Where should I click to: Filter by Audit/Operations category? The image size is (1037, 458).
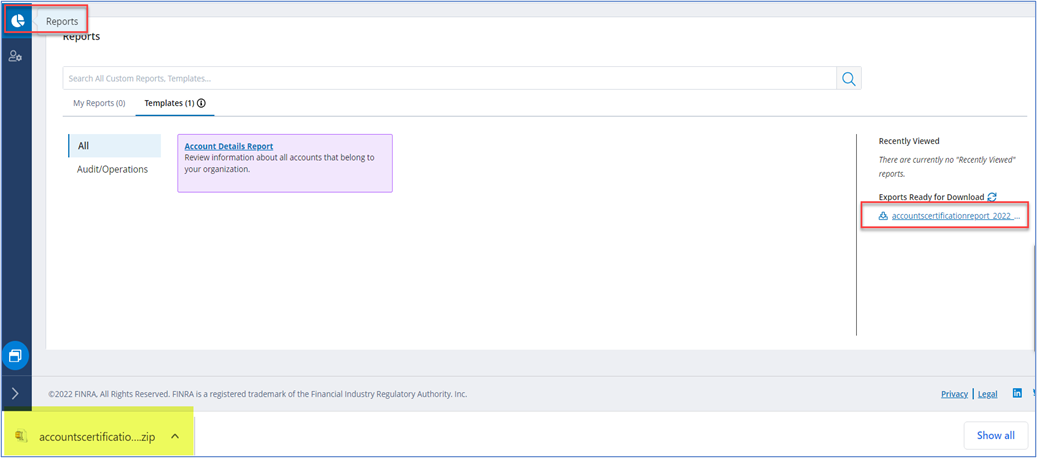(112, 169)
